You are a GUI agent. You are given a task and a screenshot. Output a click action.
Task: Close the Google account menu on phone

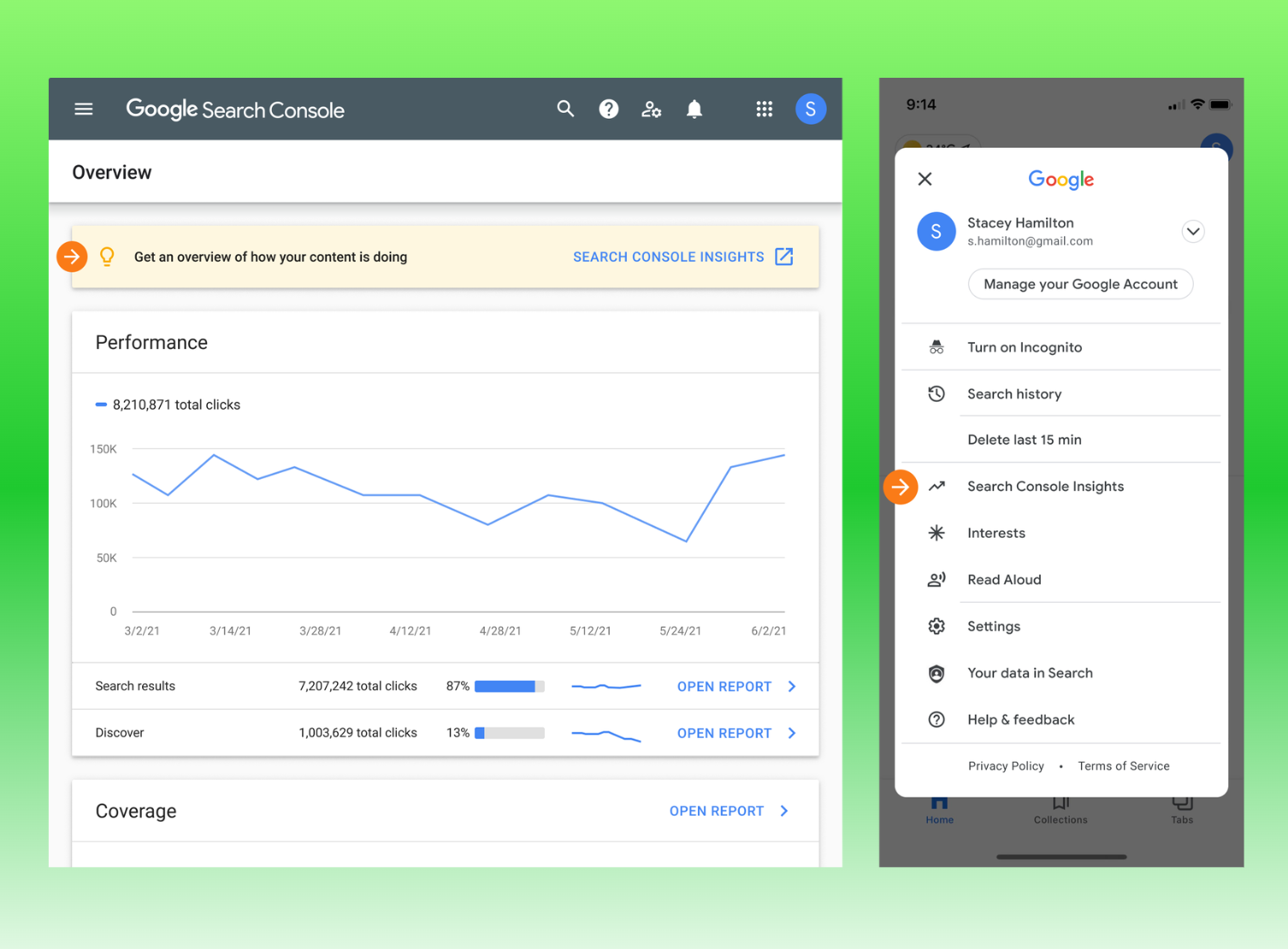point(925,179)
